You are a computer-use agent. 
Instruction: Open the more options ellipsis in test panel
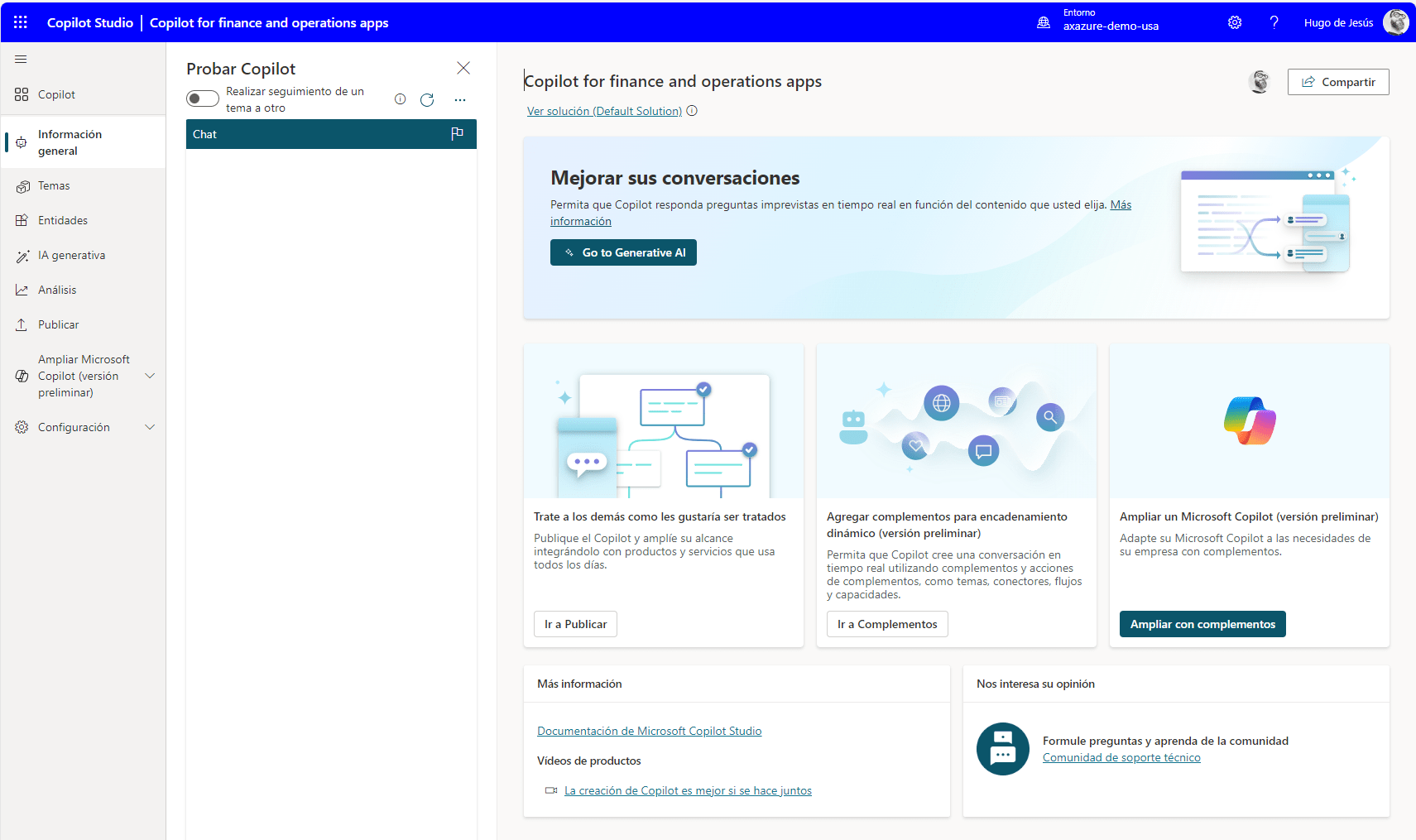[x=460, y=100]
